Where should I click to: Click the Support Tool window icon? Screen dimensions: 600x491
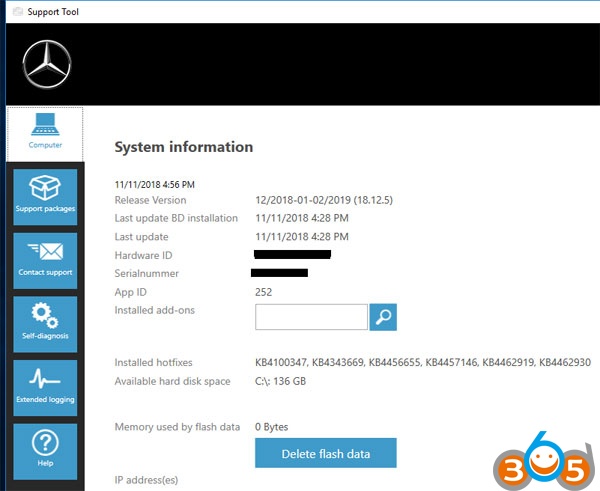tap(18, 11)
